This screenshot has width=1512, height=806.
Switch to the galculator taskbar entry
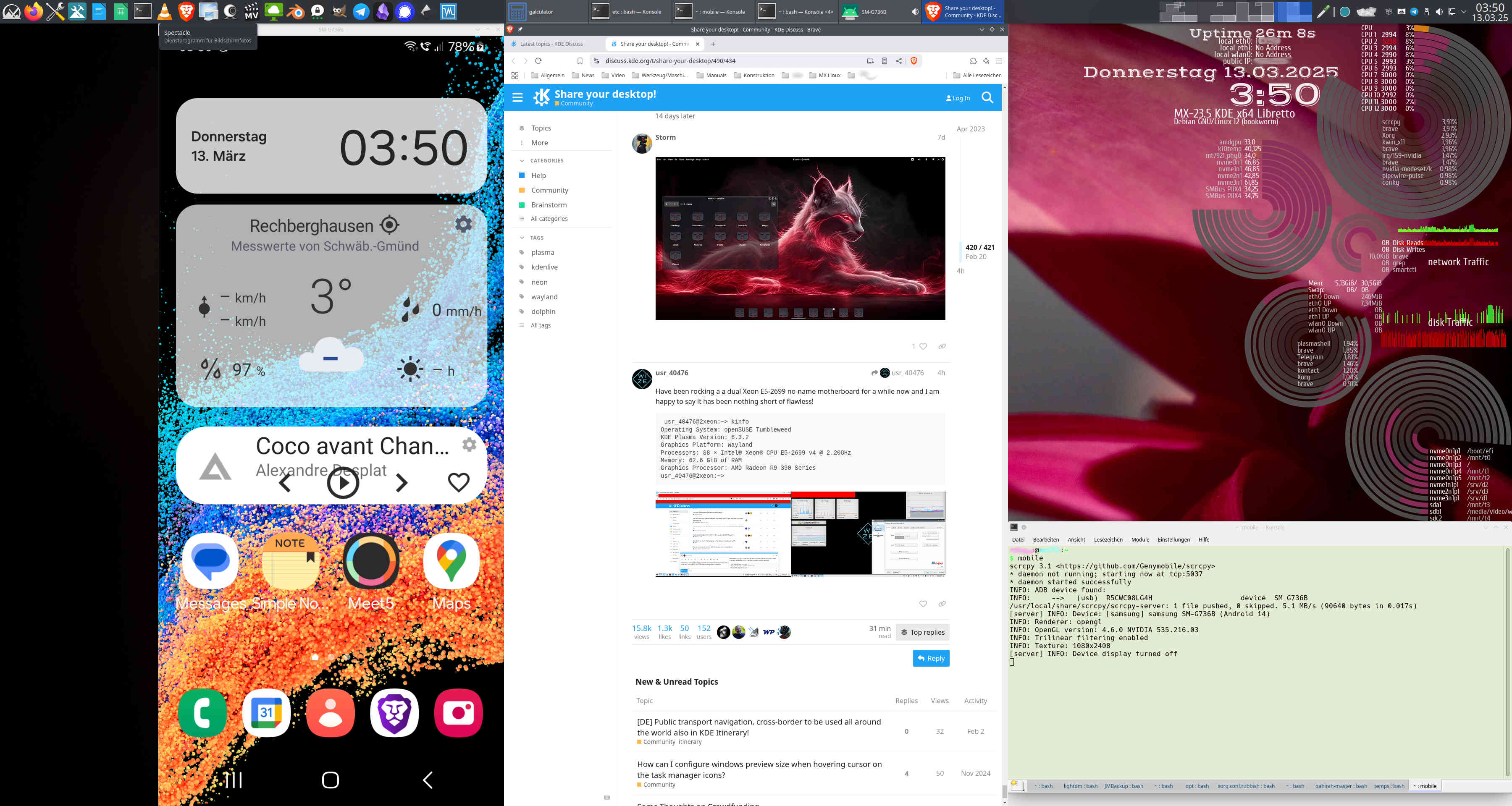pyautogui.click(x=546, y=12)
